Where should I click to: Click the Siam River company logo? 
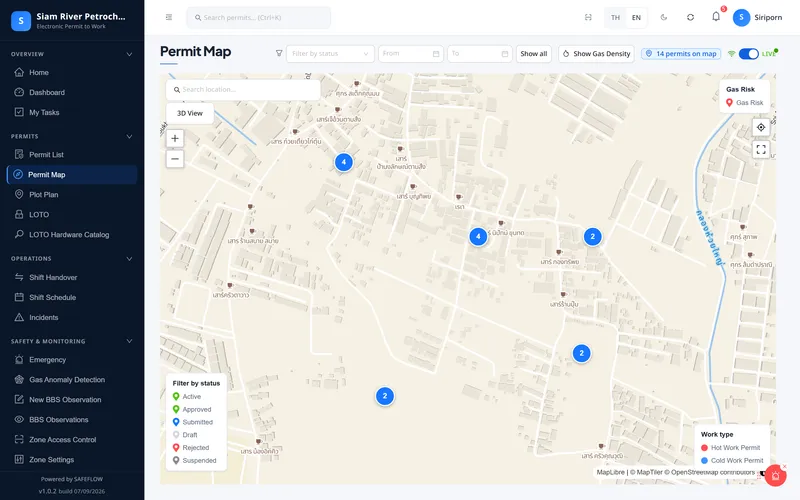tap(21, 21)
